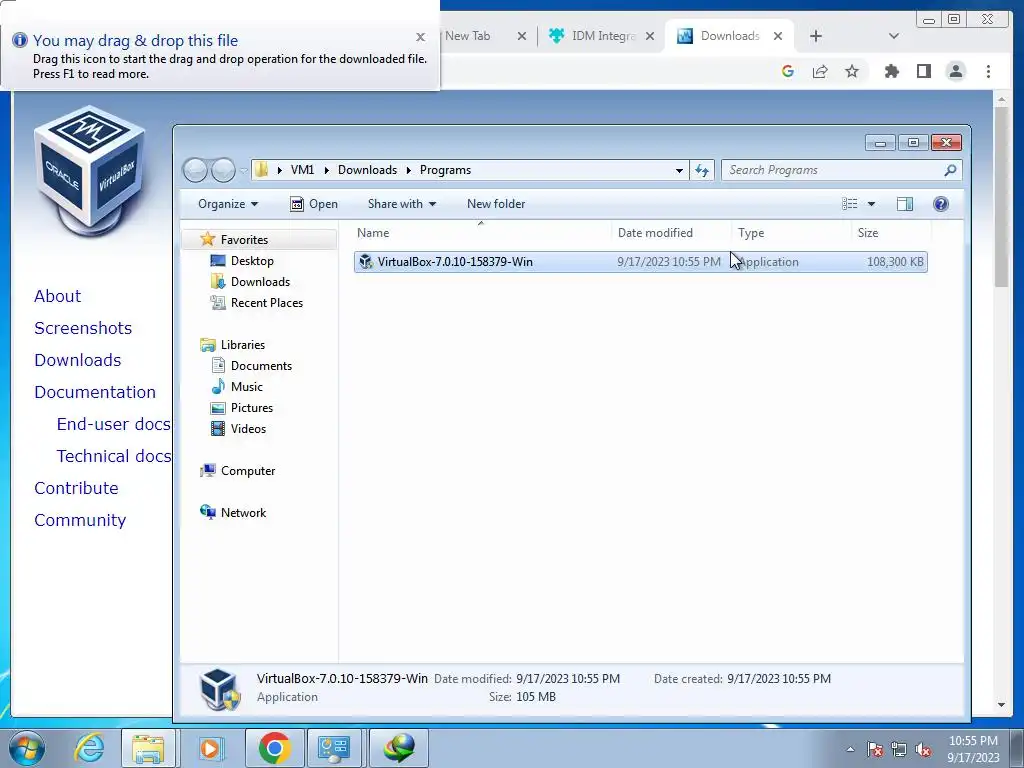Open the address bar history dropdown arrow
The width and height of the screenshot is (1024, 768).
(x=679, y=170)
